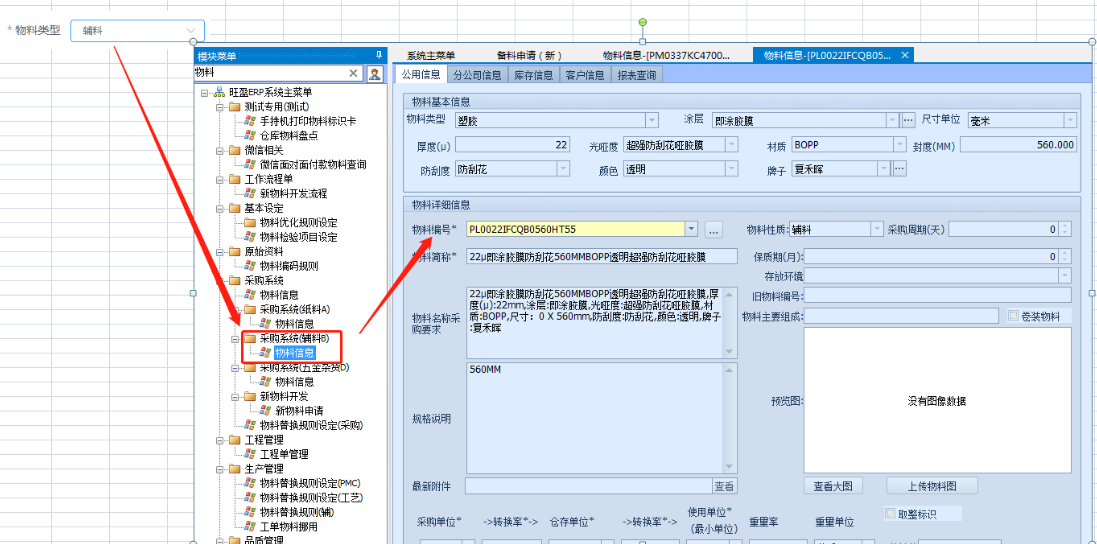The width and height of the screenshot is (1097, 544).
Task: Click the icon of 物料信息 under 采购系统(五金杂货D)
Action: (265, 382)
